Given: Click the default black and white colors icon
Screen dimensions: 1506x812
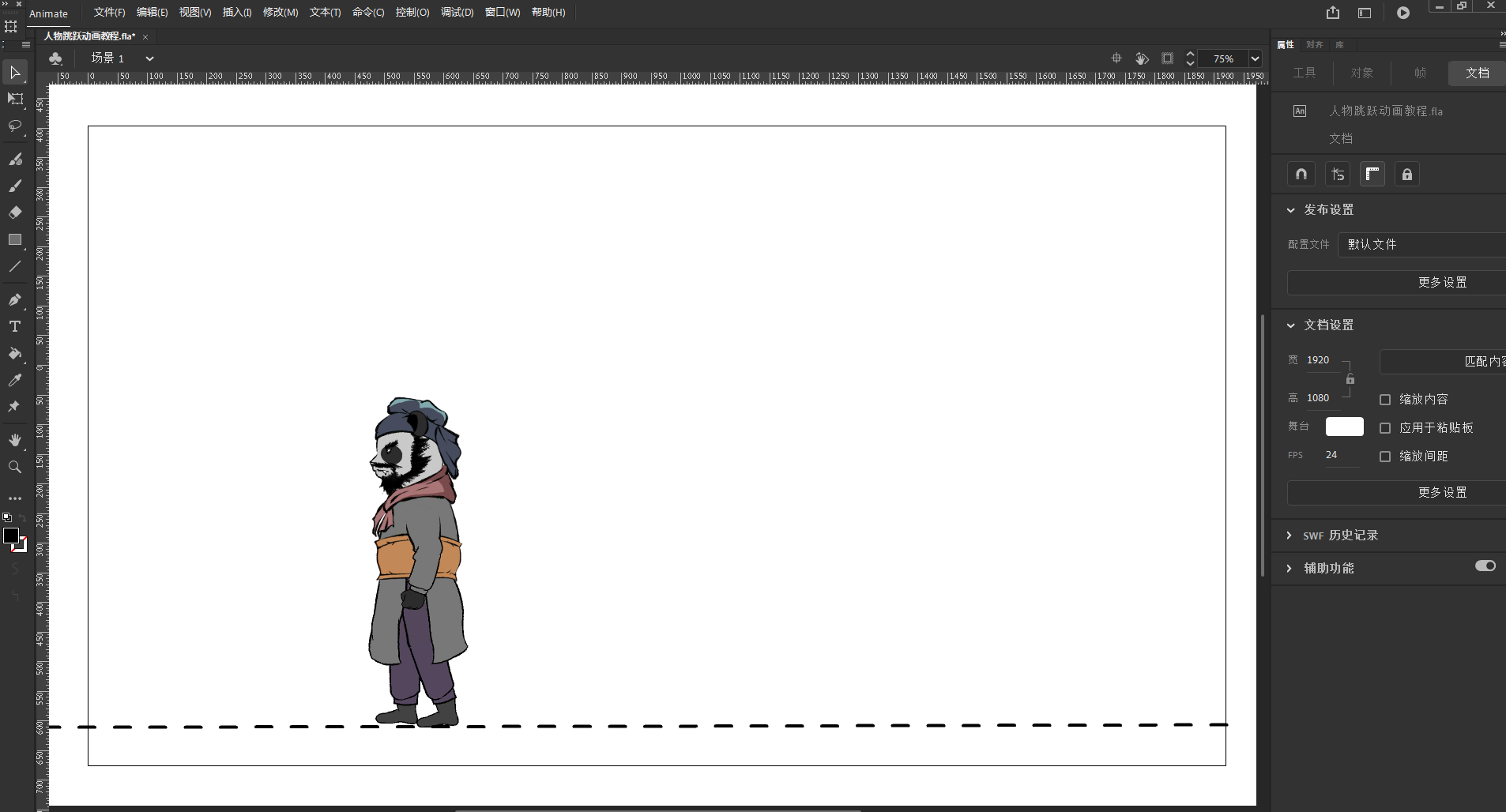Looking at the screenshot, I should pos(7,518).
